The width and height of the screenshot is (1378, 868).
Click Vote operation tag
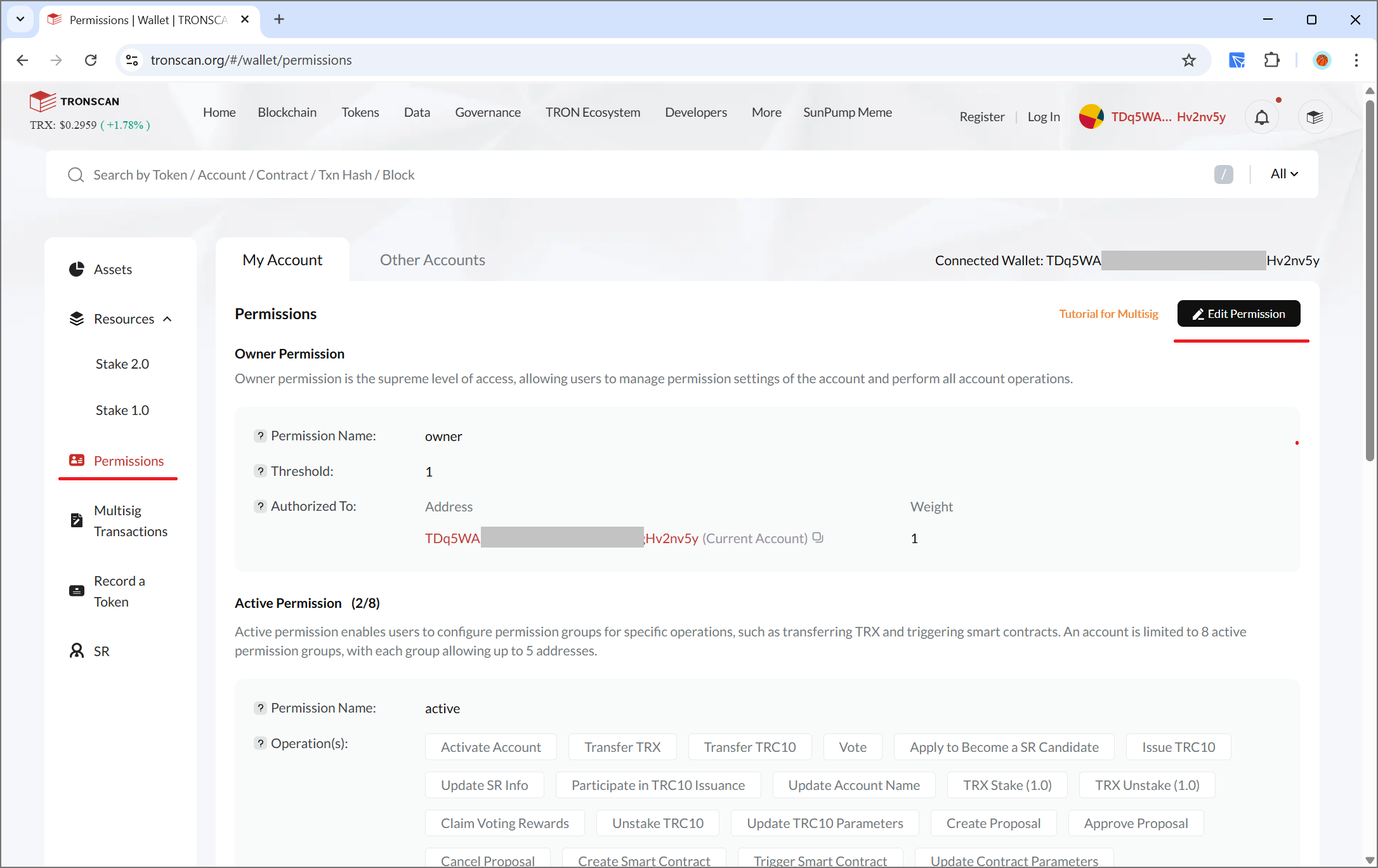pyautogui.click(x=852, y=747)
